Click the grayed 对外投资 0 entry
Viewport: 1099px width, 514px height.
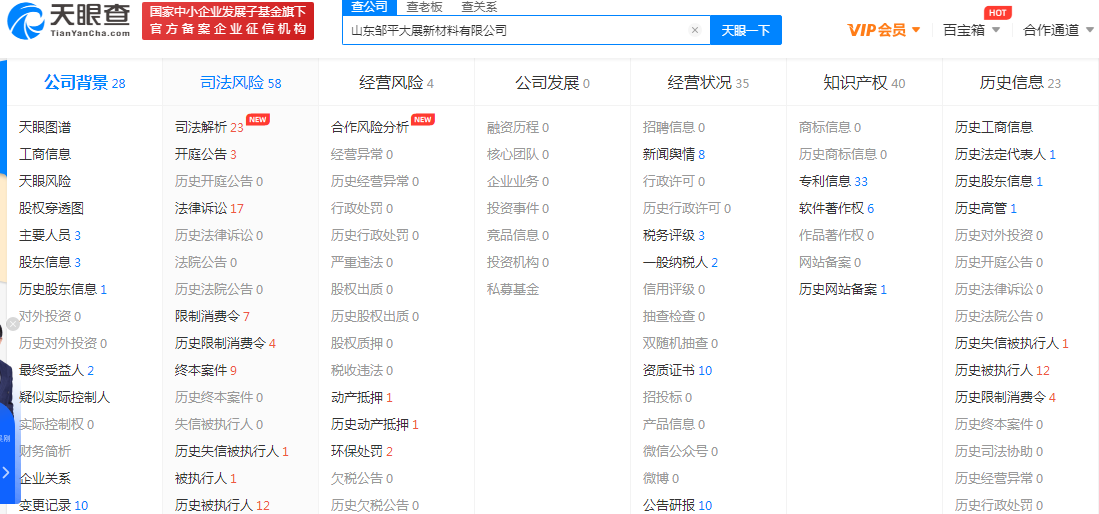(x=50, y=316)
